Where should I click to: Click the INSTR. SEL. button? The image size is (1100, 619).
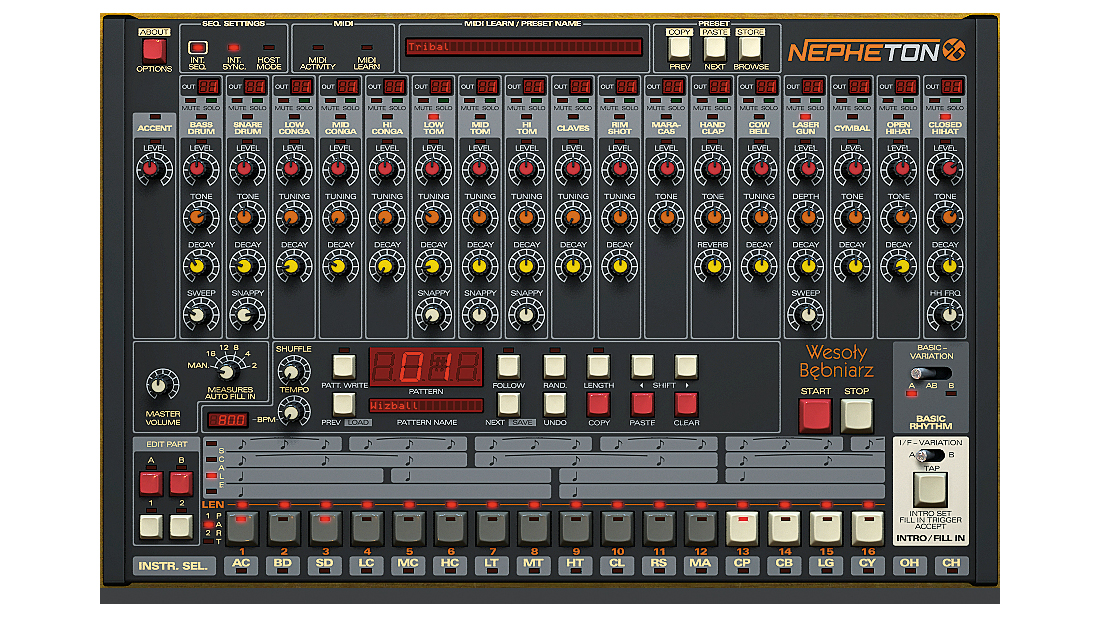(x=173, y=566)
